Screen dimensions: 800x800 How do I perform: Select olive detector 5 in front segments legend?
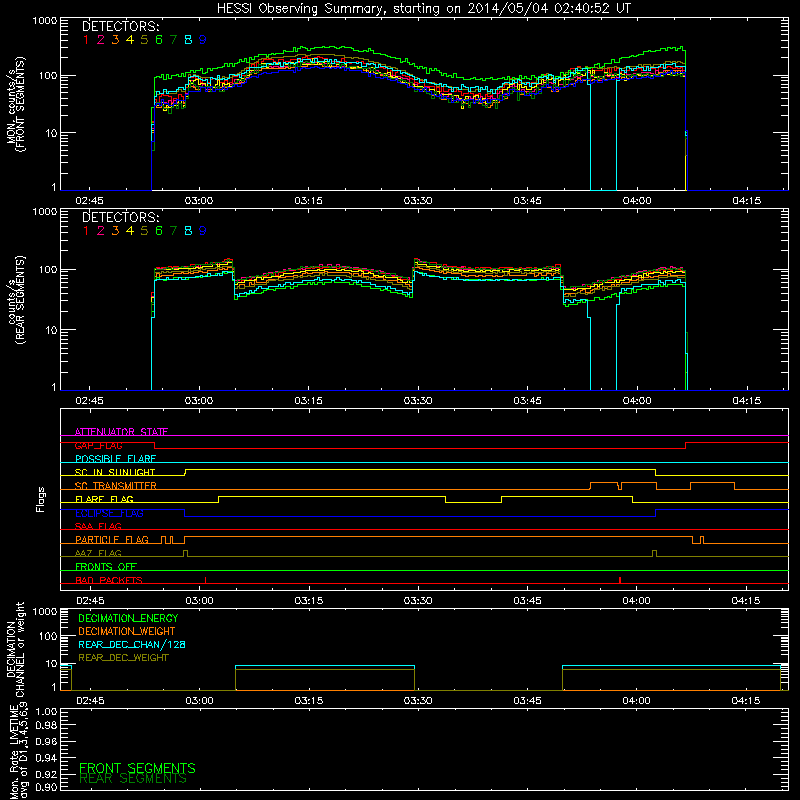click(144, 39)
